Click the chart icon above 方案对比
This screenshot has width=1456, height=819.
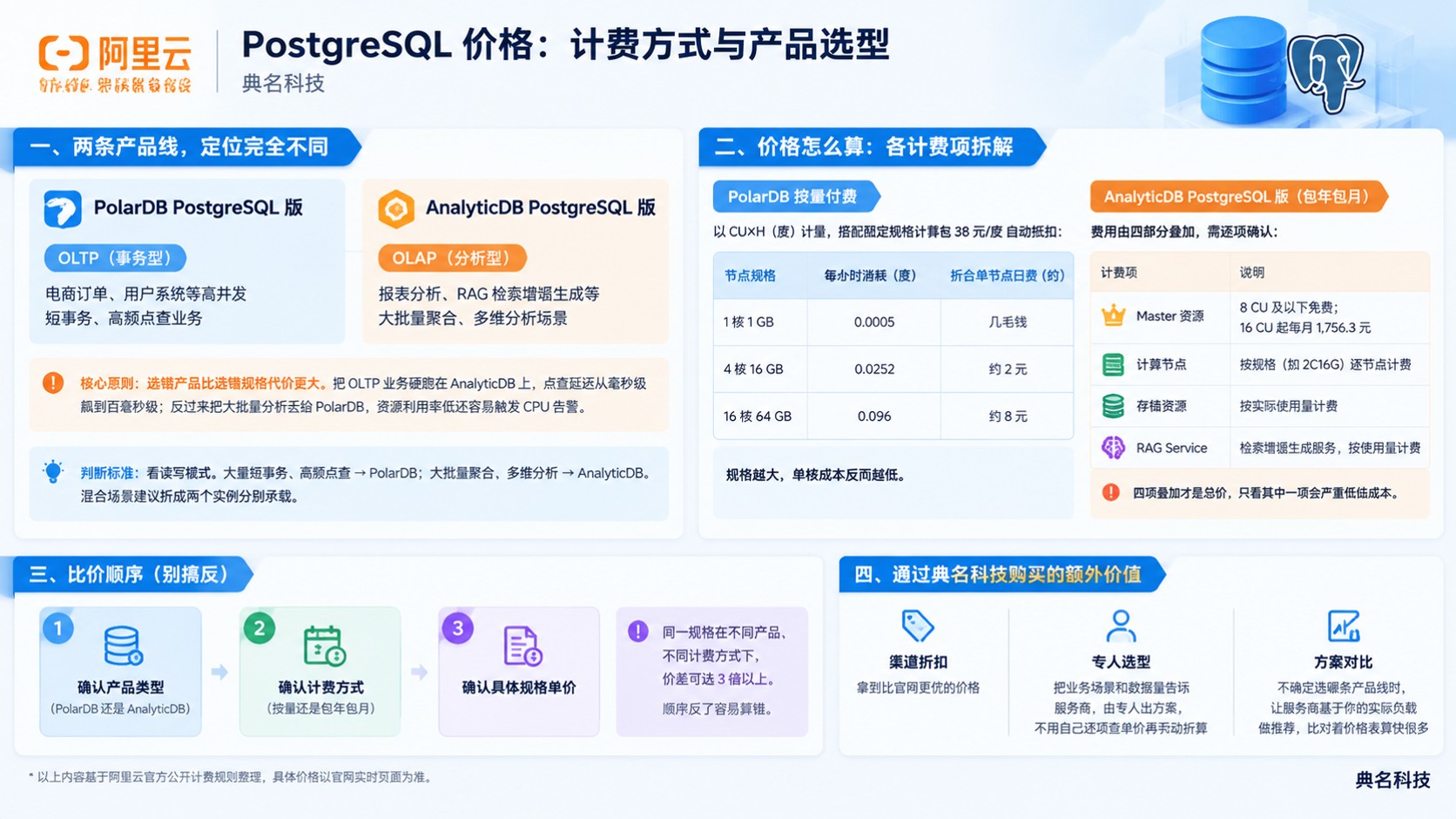[1343, 626]
